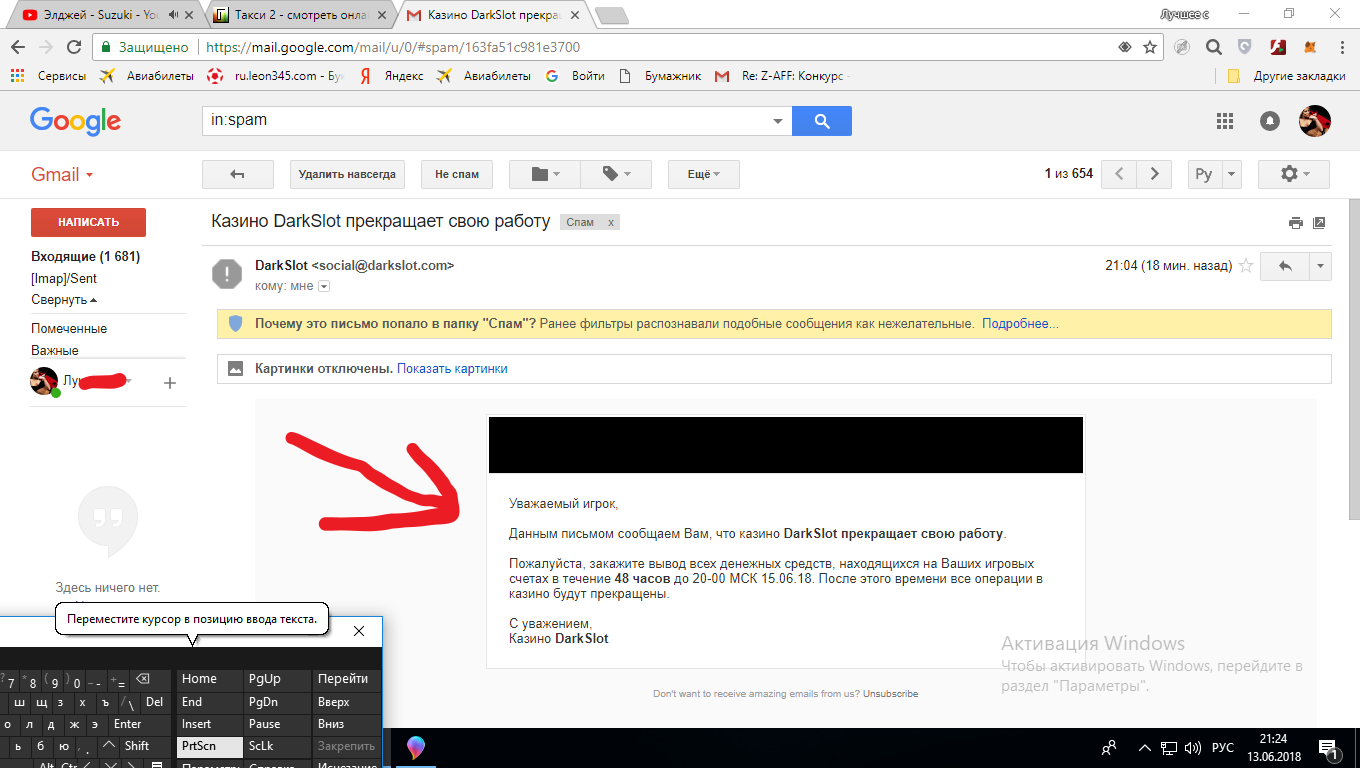Open the Windows Action Center notifications
This screenshot has height=768, width=1360.
[x=1329, y=747]
